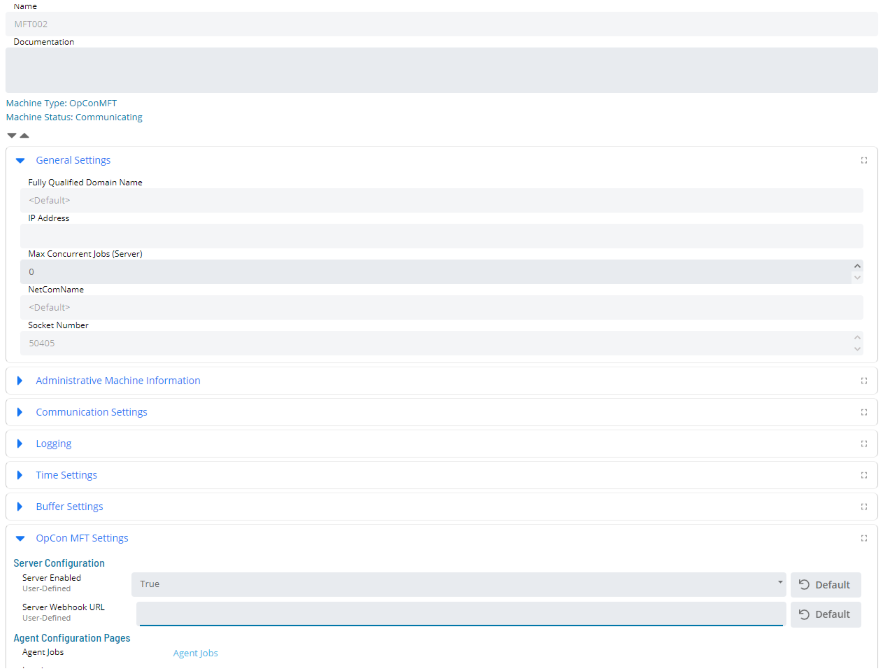
Task: Reset Server Webhook URL to Default
Action: click(825, 614)
